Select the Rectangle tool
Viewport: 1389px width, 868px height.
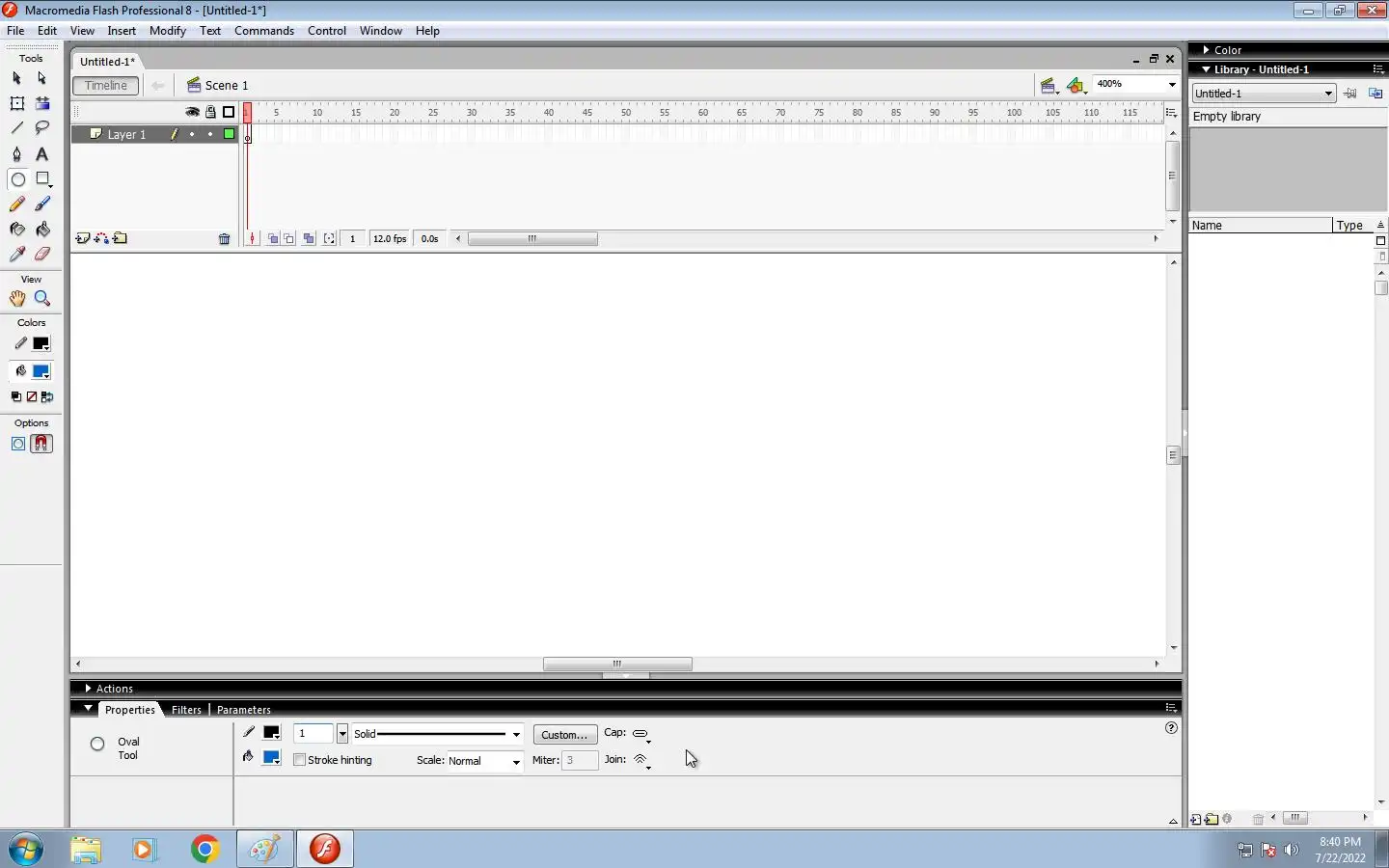[x=41, y=179]
